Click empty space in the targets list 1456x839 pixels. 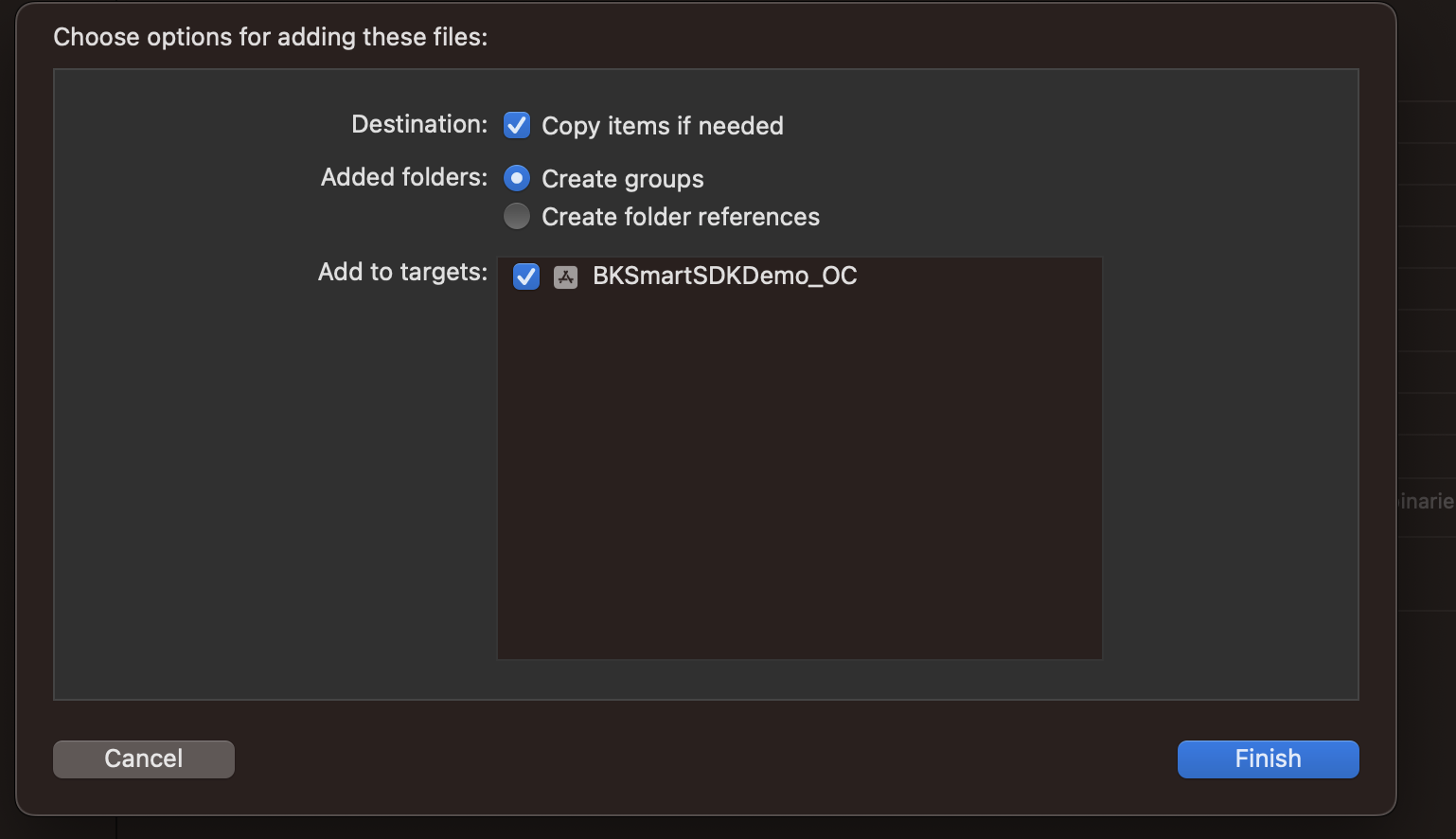(799, 473)
